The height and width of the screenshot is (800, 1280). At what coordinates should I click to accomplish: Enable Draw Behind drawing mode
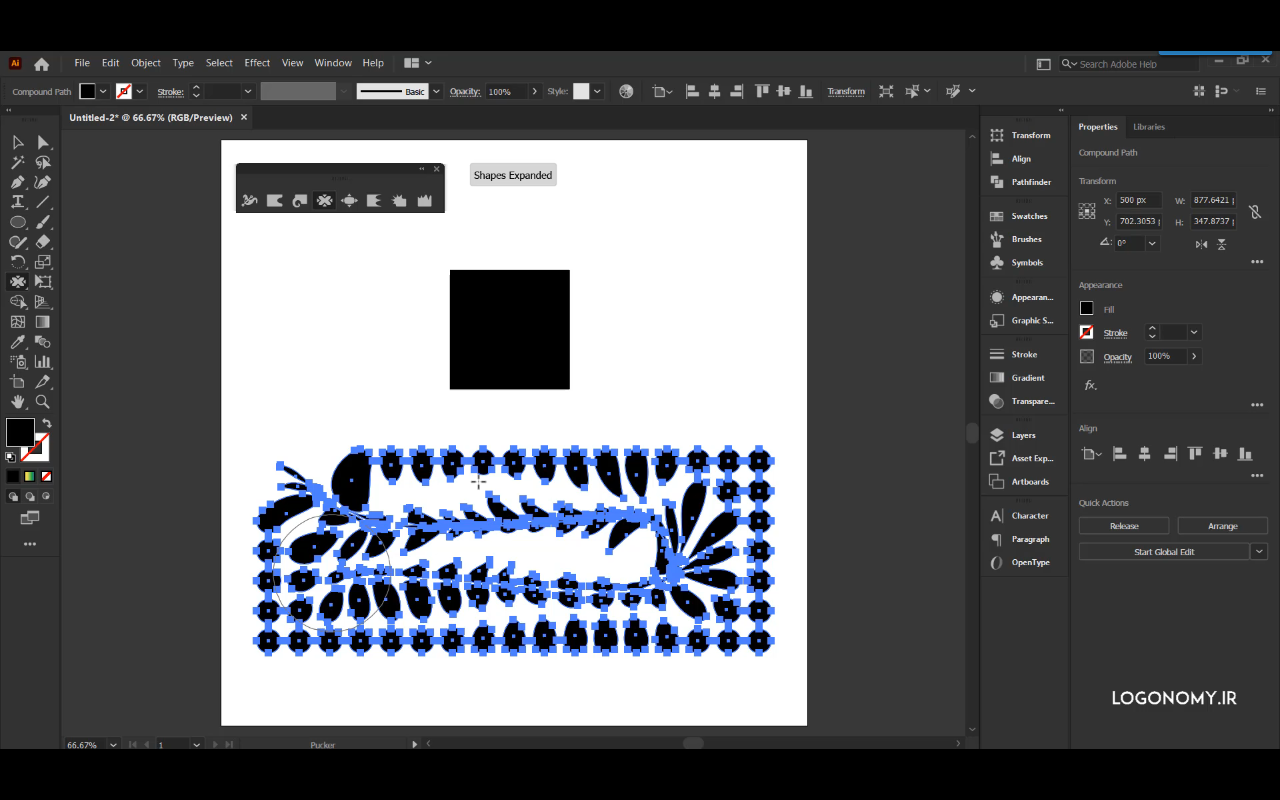30,496
